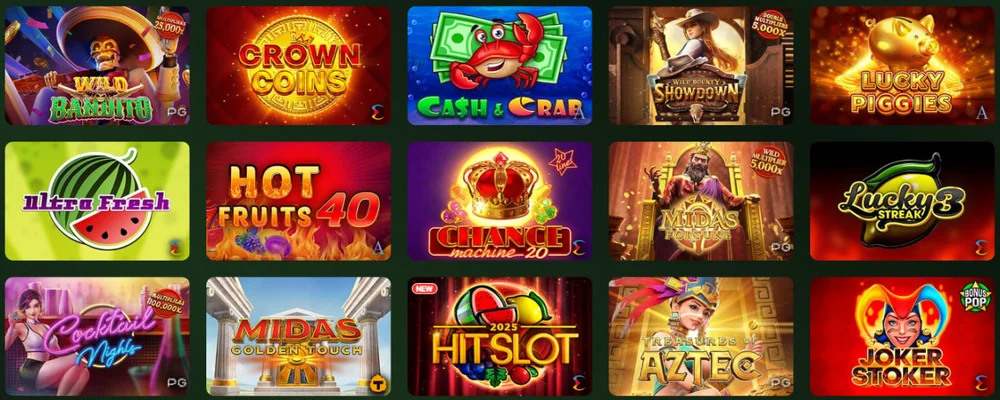
Task: Select the Cash & Crab game
Action: (x=500, y=66)
